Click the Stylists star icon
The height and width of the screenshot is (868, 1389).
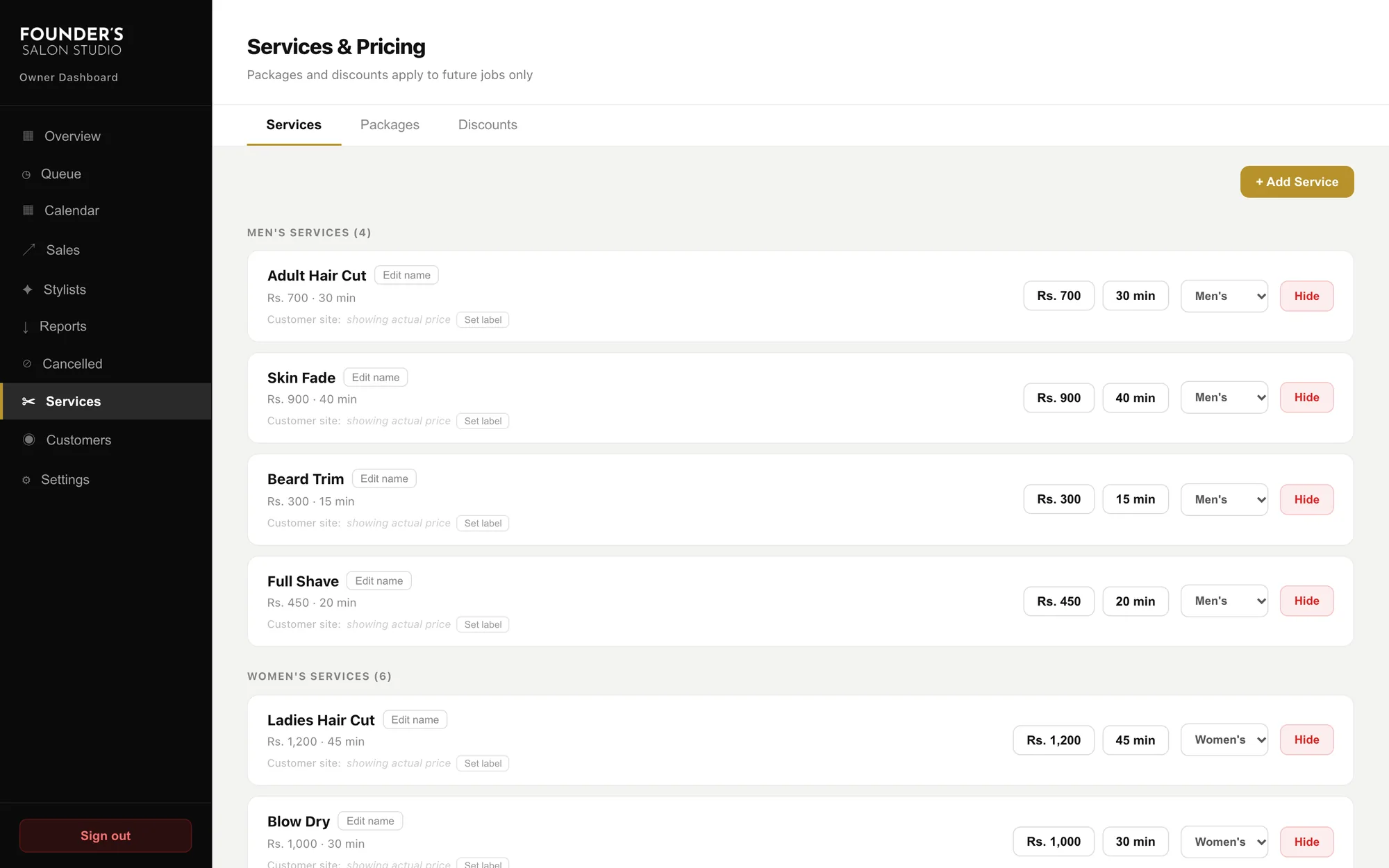coord(27,290)
